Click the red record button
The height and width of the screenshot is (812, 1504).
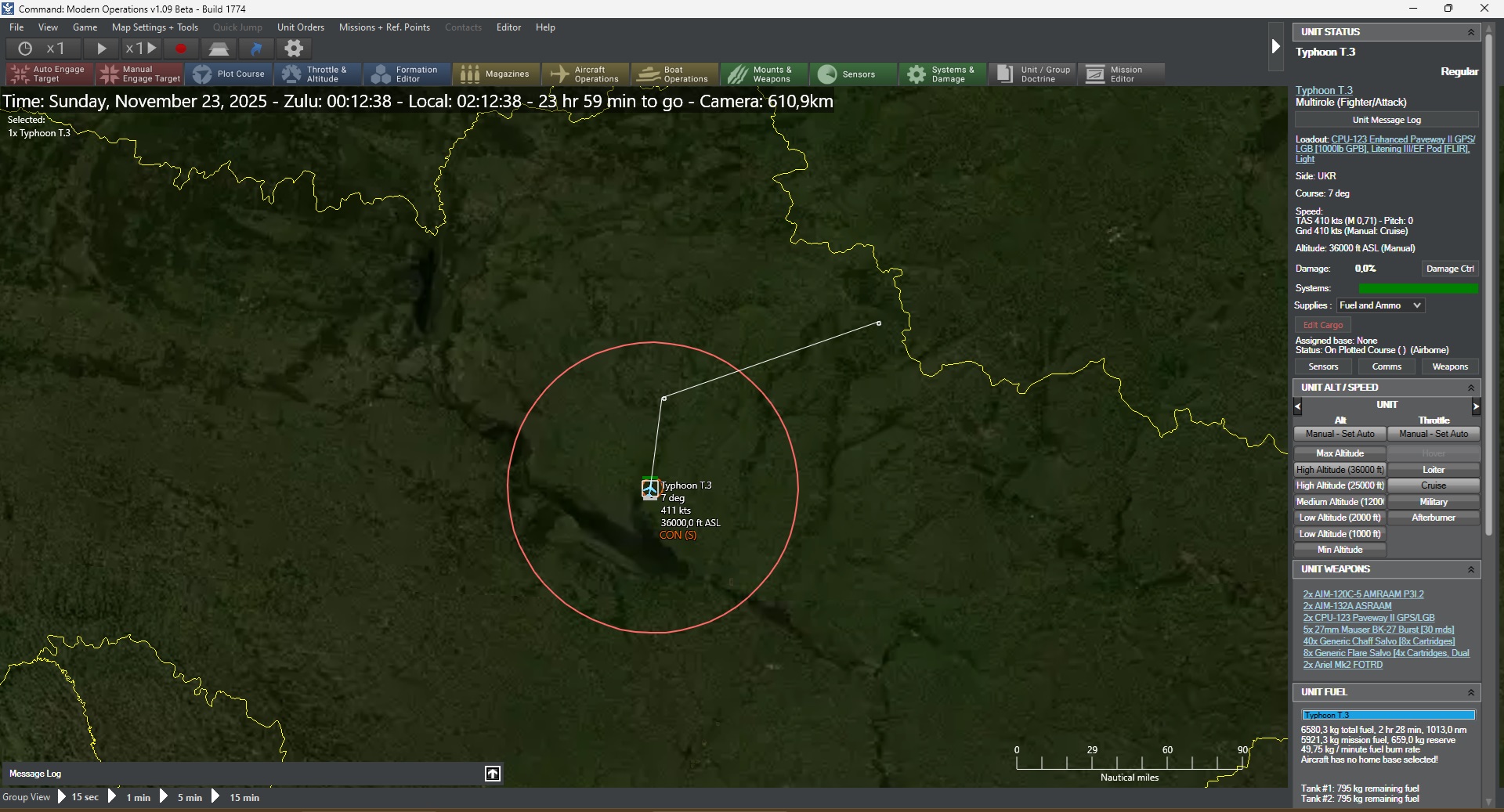click(181, 49)
